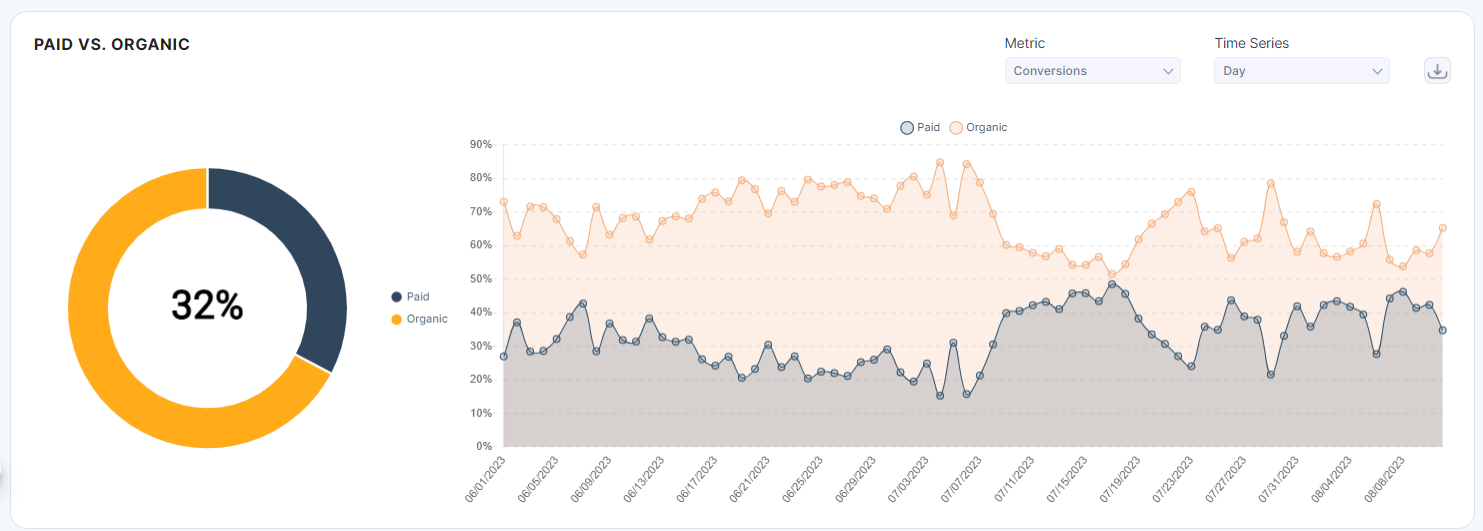Expand the Metric dropdown chevron arrow
The width and height of the screenshot is (1483, 531).
pos(1168,71)
